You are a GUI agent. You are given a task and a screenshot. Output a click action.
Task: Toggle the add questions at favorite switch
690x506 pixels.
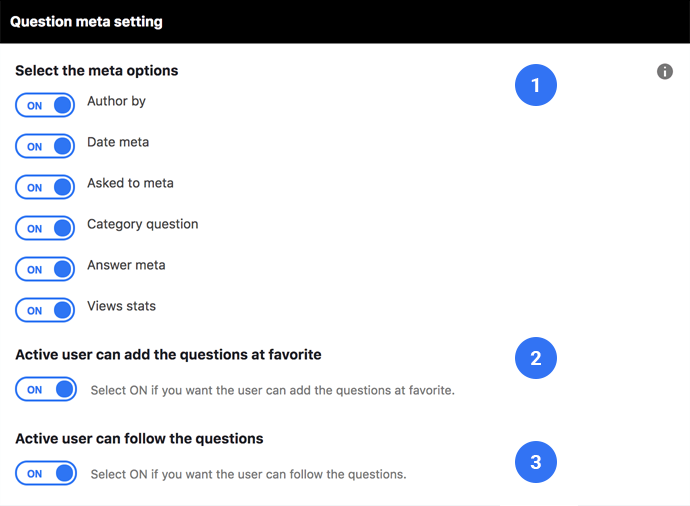(x=46, y=389)
